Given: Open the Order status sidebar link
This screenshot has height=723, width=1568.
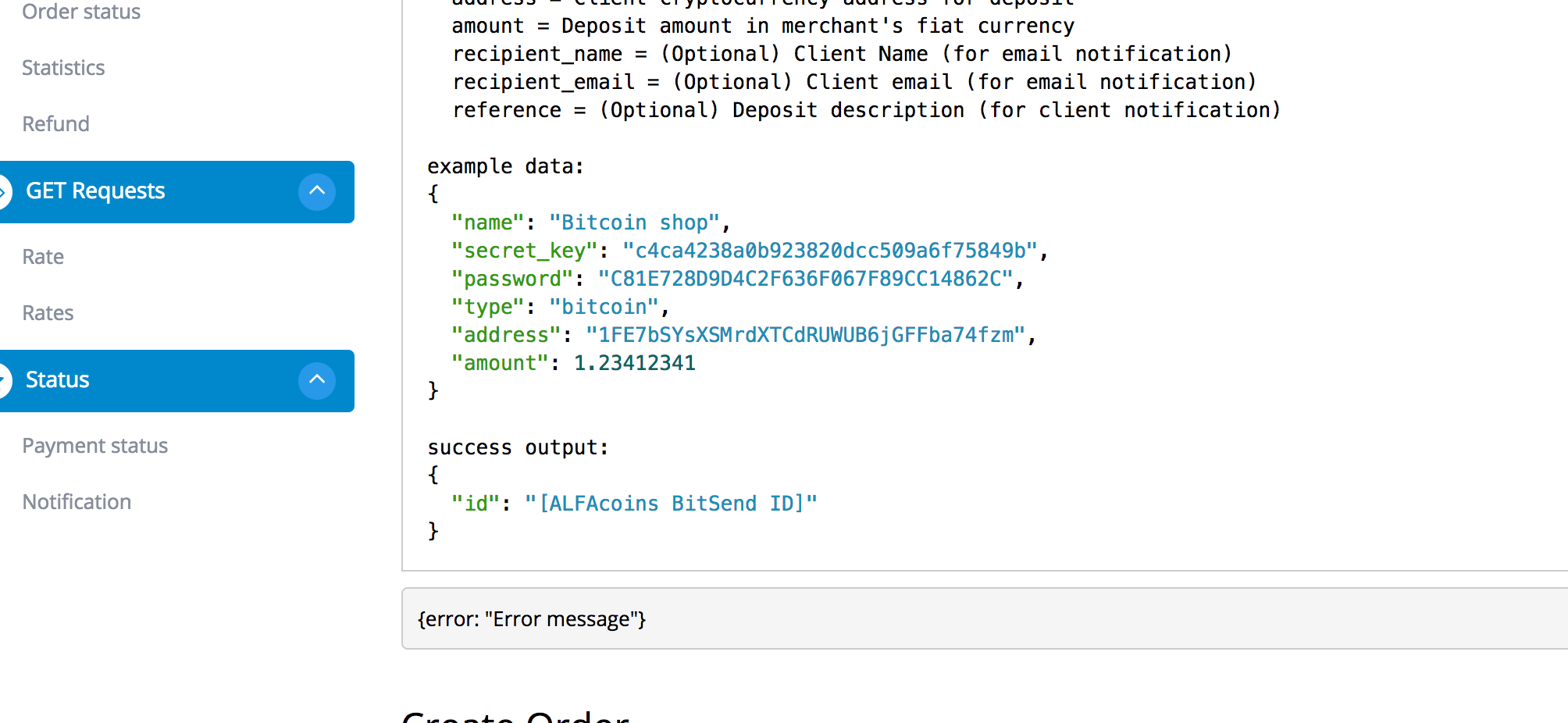Looking at the screenshot, I should pos(81,12).
